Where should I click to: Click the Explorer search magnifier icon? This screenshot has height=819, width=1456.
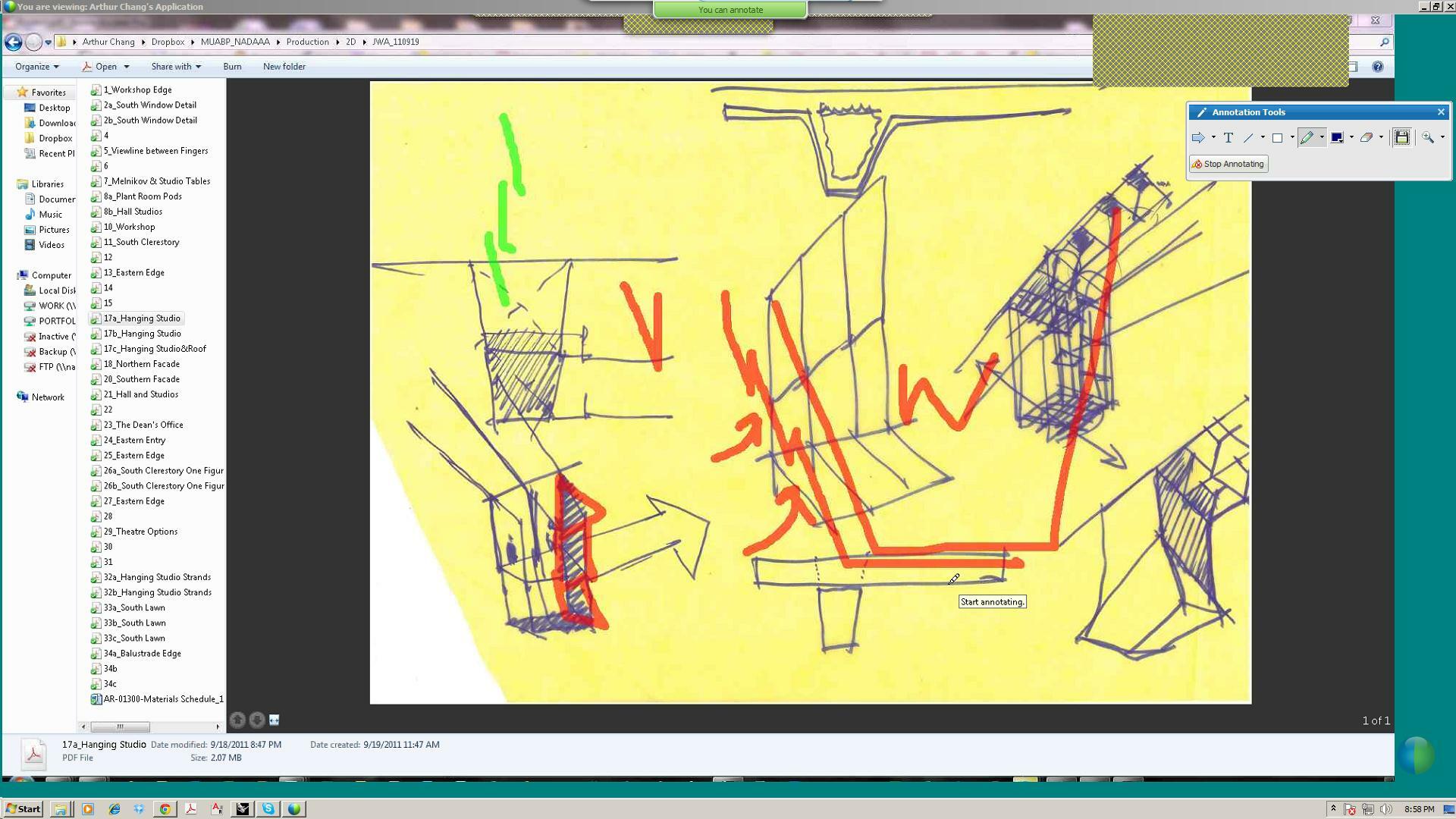pos(1385,42)
